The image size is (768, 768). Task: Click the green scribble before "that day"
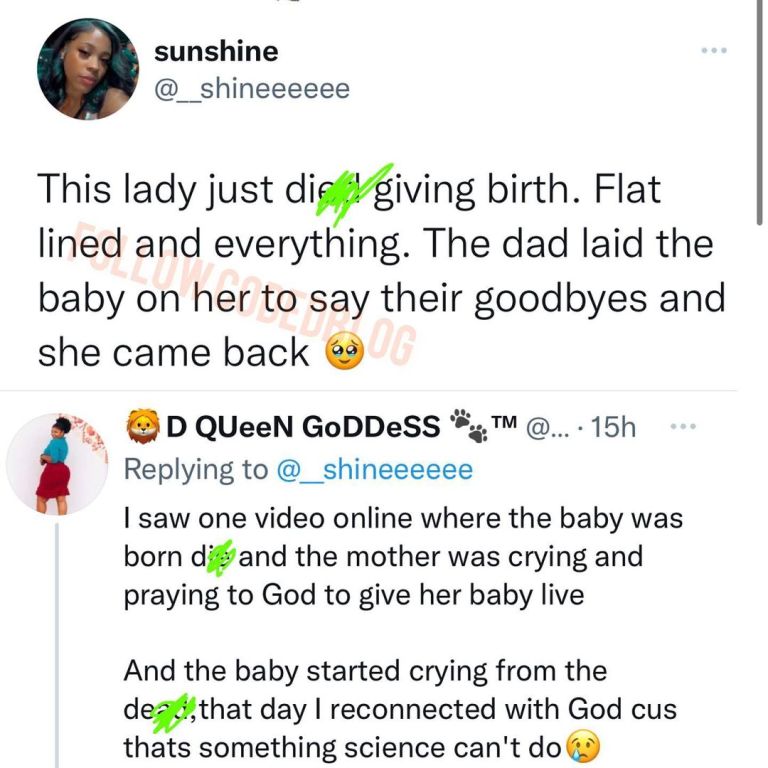tap(180, 709)
